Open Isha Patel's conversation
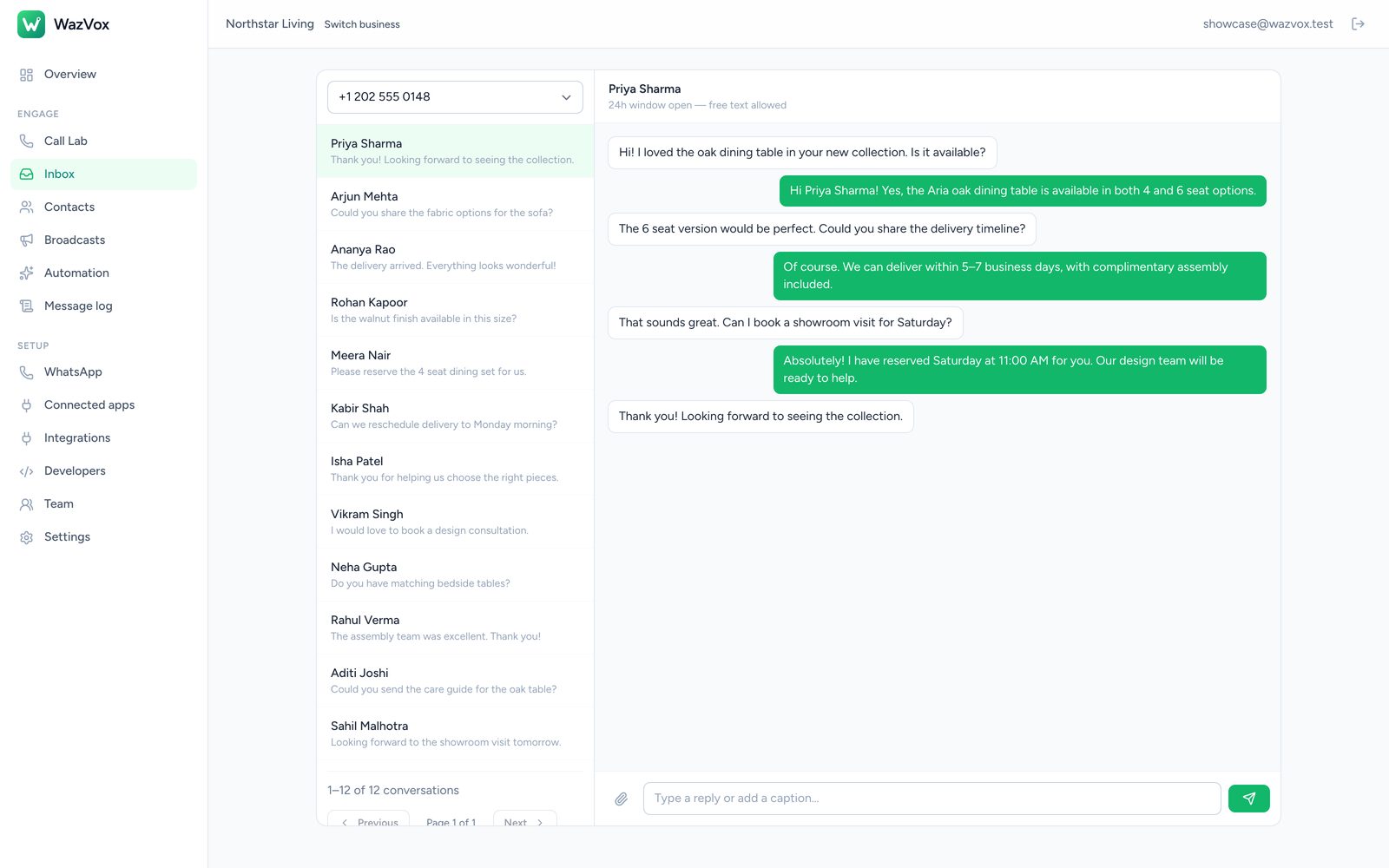 tap(455, 469)
